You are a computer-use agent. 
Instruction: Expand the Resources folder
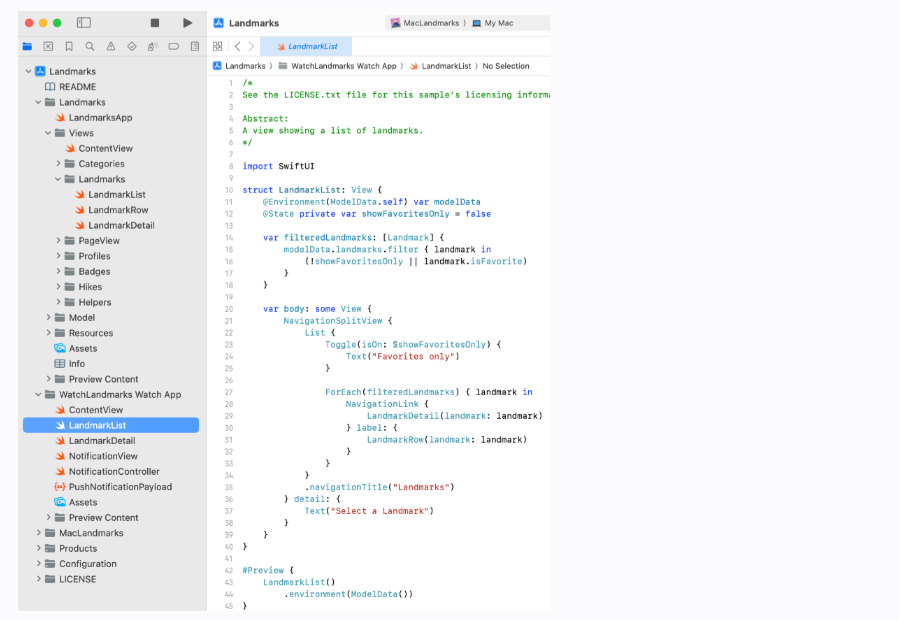tap(48, 333)
